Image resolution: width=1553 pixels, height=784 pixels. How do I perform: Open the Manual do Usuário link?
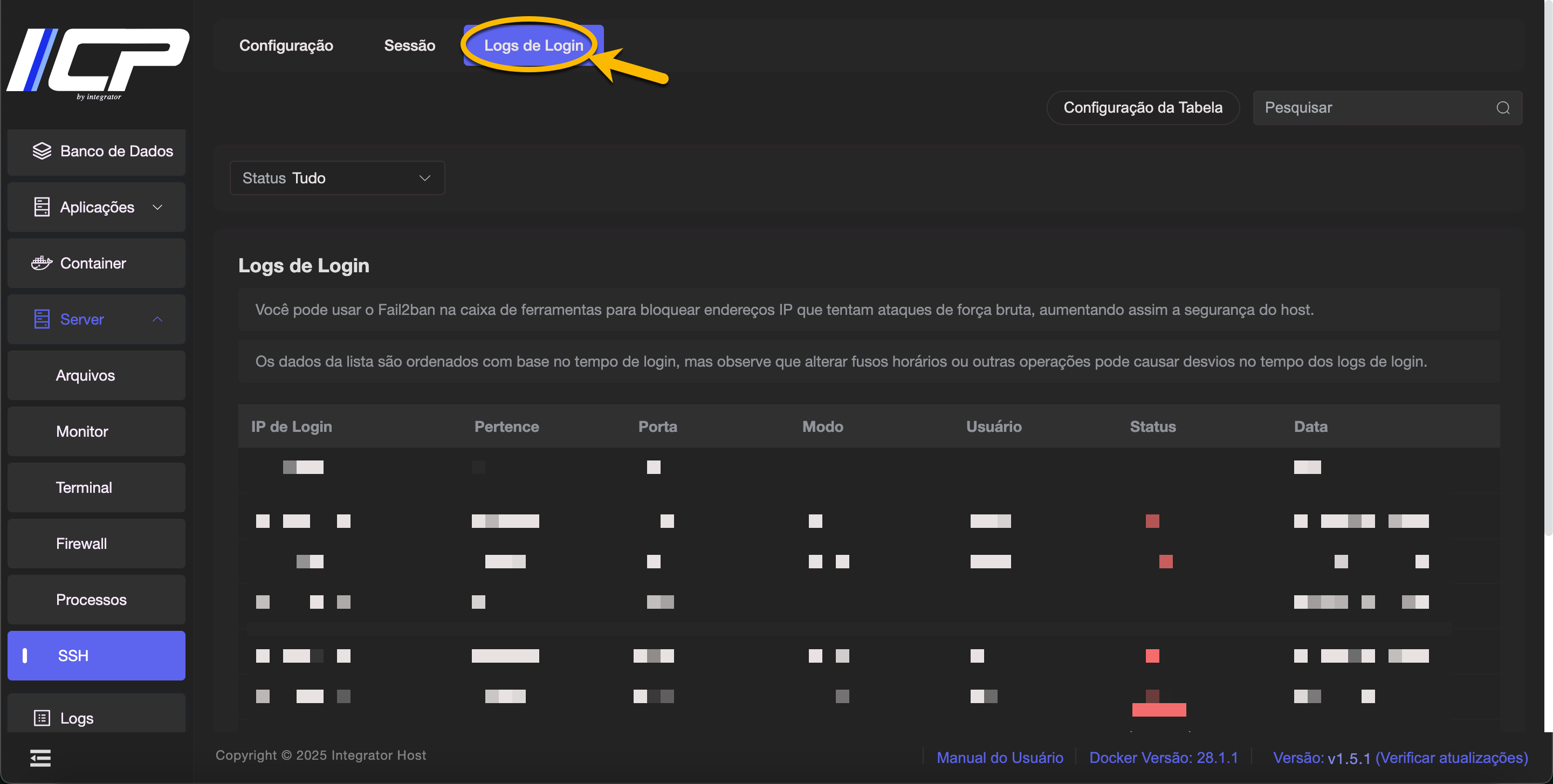click(x=1000, y=758)
